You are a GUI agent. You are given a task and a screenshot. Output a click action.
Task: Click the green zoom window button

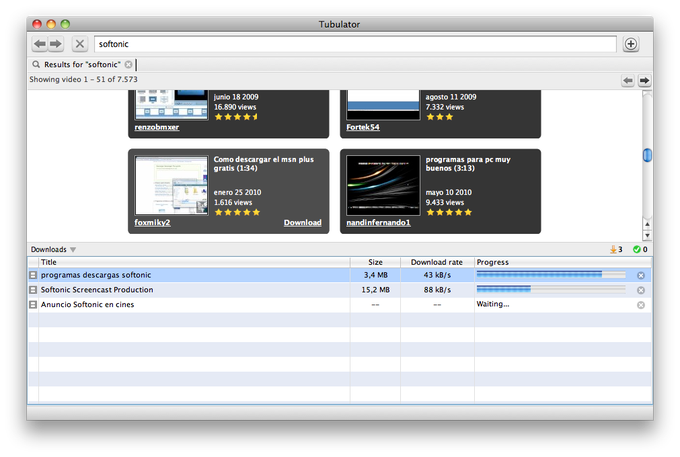[65, 24]
